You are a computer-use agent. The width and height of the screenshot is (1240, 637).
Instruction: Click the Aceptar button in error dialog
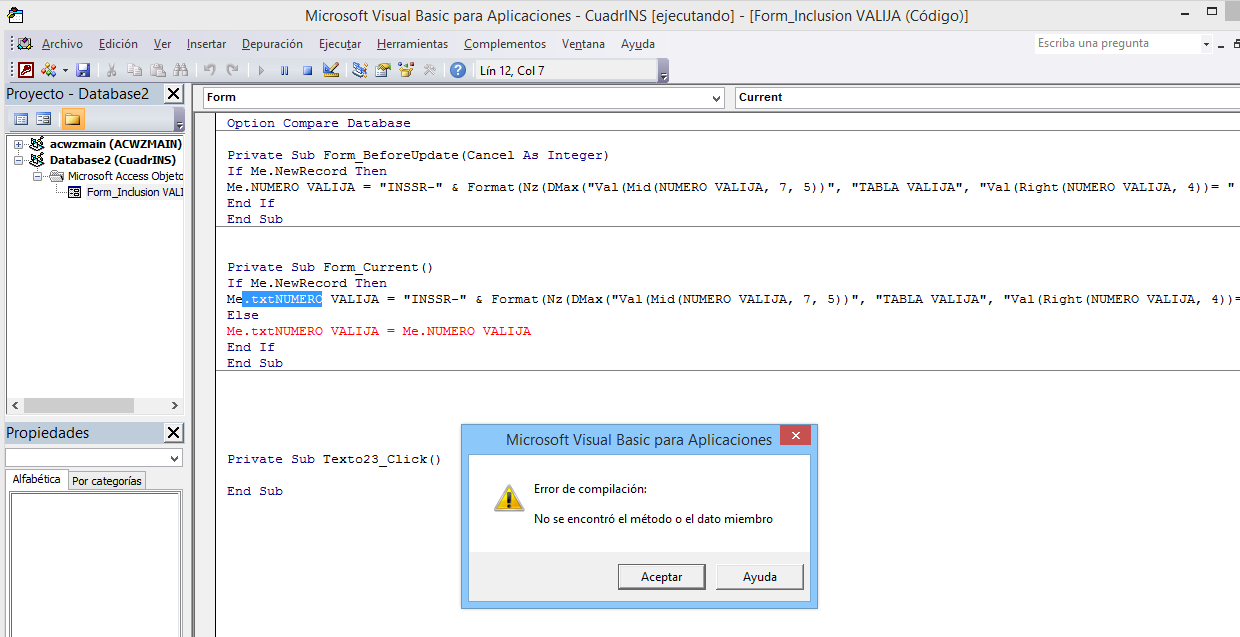(662, 577)
